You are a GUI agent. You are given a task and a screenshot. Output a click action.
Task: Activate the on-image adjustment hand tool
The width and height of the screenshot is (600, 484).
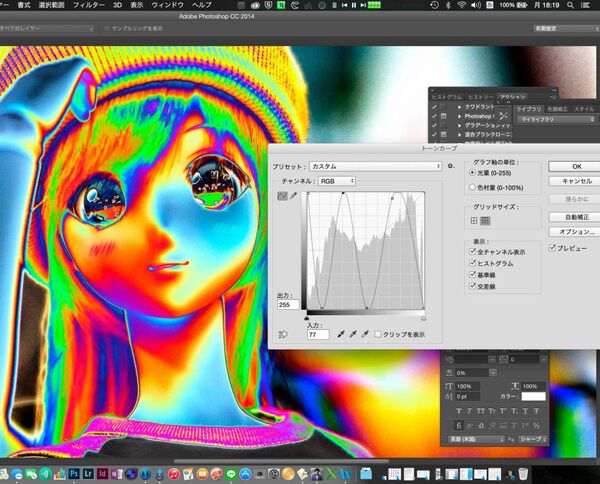(x=283, y=335)
